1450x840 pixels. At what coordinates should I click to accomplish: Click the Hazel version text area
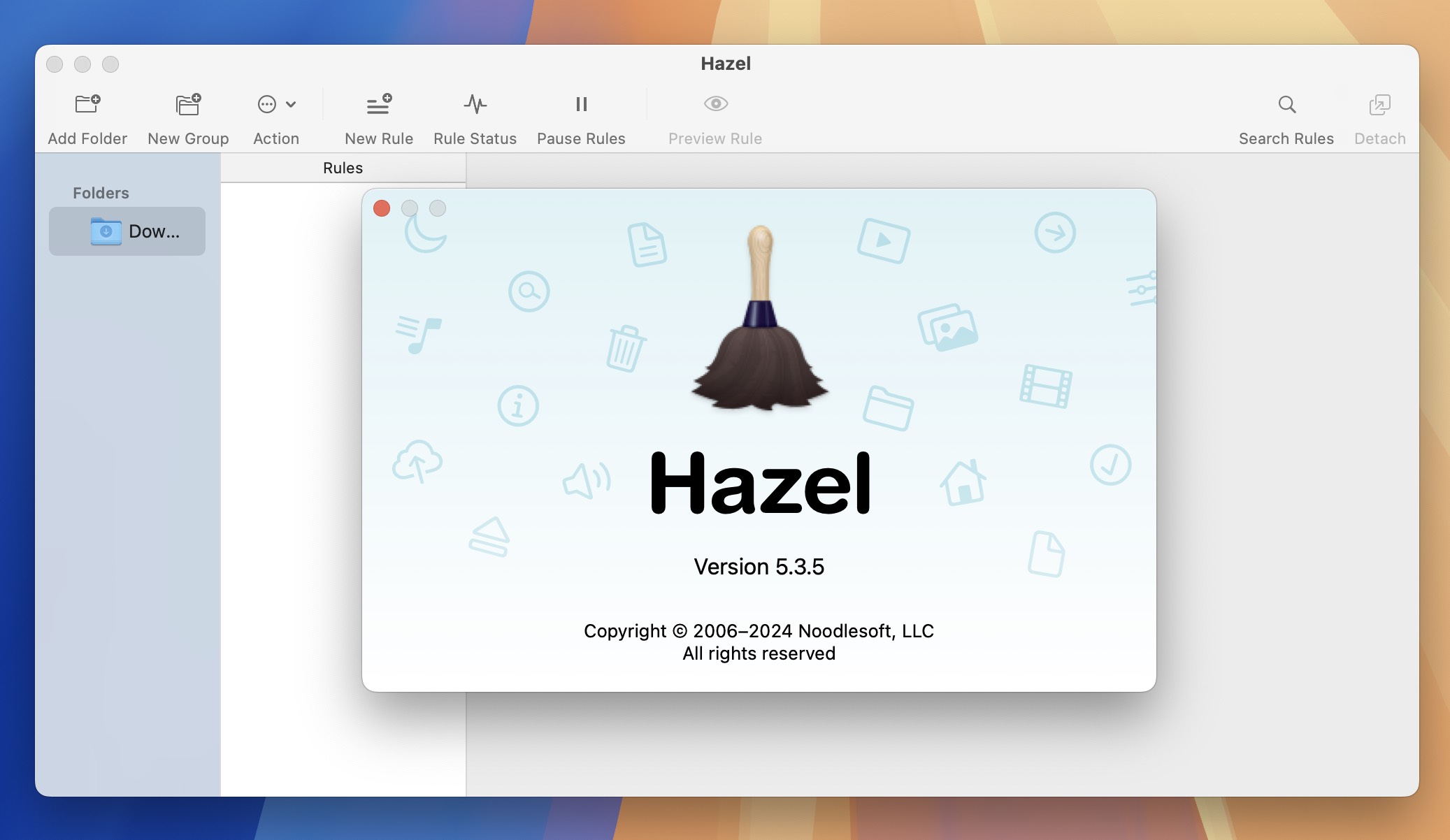point(758,567)
